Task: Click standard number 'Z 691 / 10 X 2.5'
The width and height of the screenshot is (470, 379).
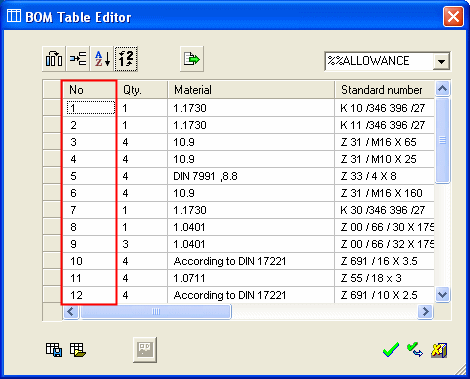Action: point(385,295)
